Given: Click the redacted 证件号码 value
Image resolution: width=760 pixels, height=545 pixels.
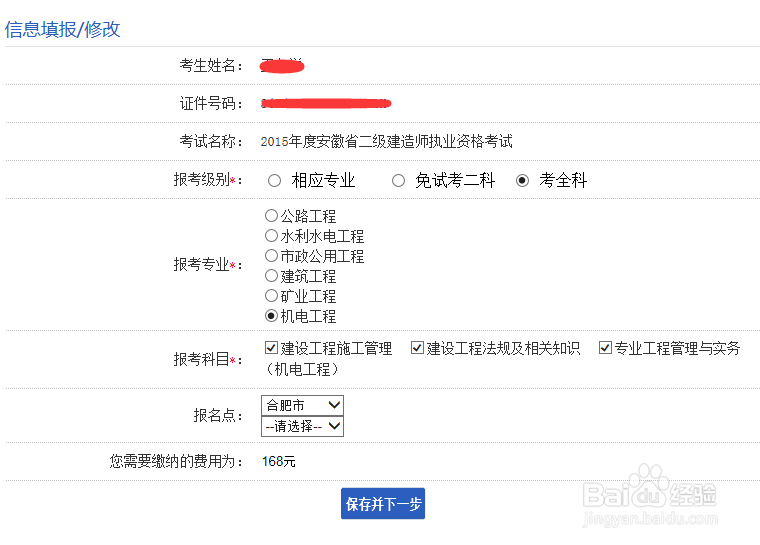Looking at the screenshot, I should click(x=326, y=103).
